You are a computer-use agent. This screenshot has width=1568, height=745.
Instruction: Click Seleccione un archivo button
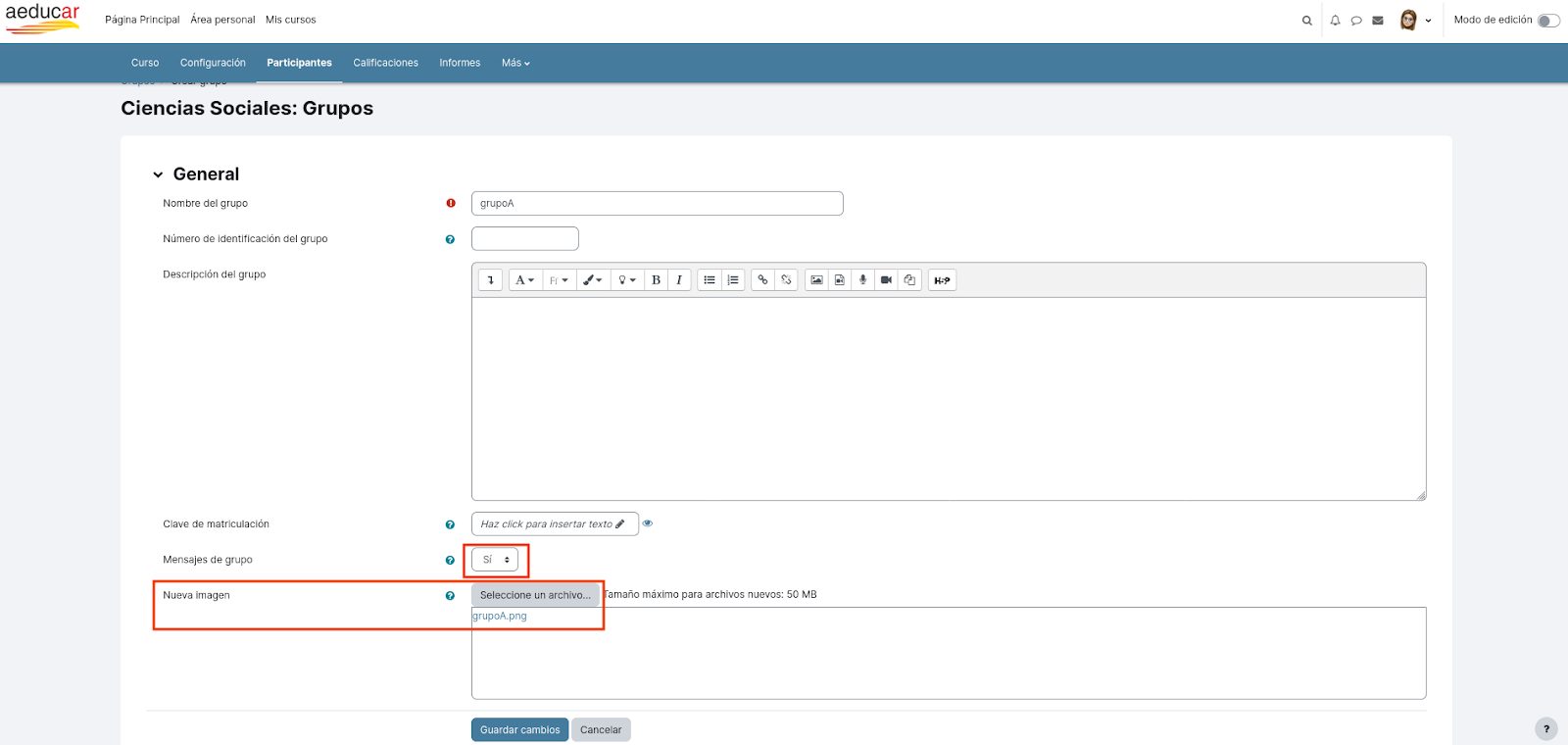pos(535,595)
